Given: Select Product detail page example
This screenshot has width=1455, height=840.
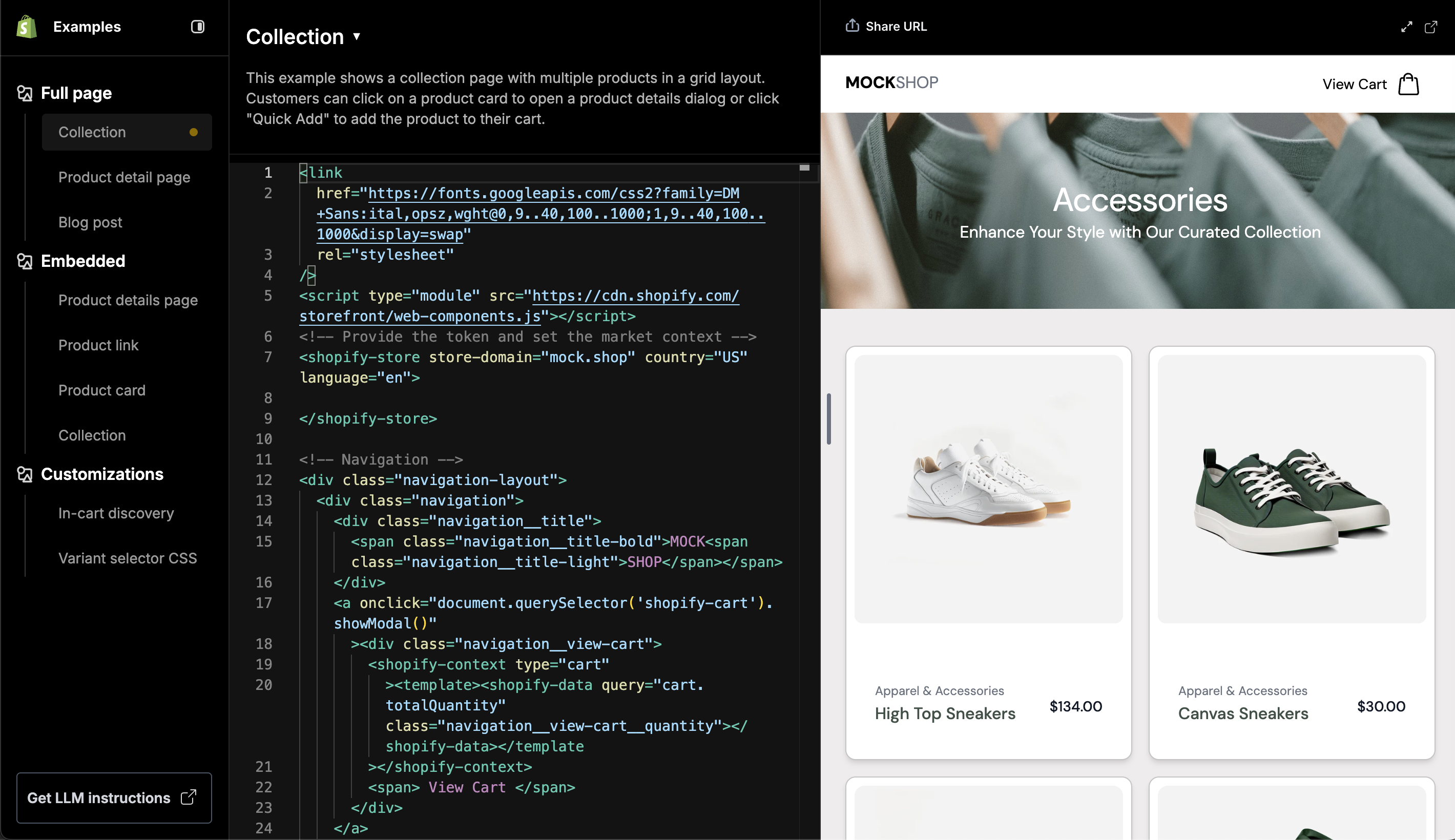Looking at the screenshot, I should pos(124,177).
